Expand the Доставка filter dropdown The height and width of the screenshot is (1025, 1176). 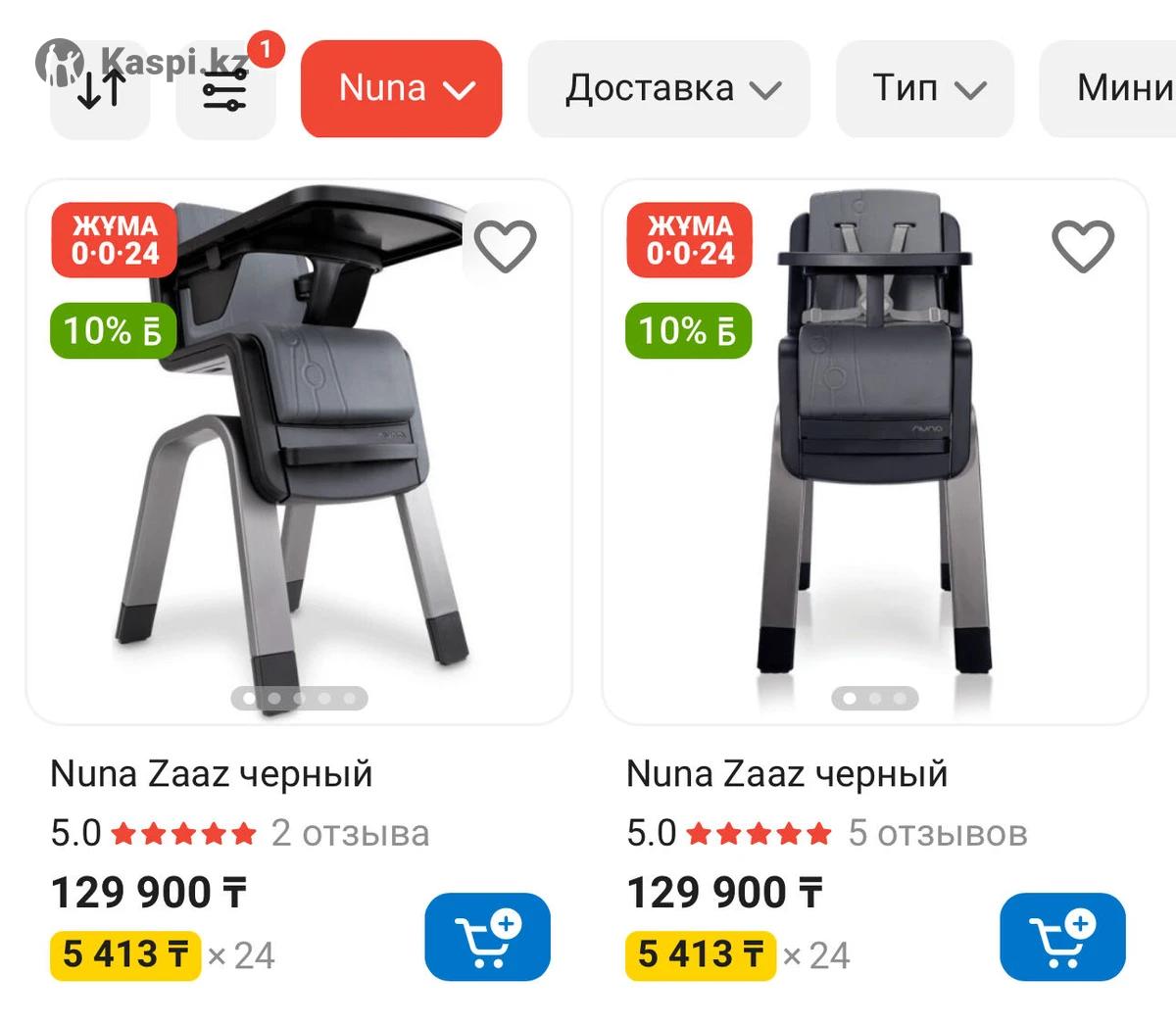[x=669, y=89]
